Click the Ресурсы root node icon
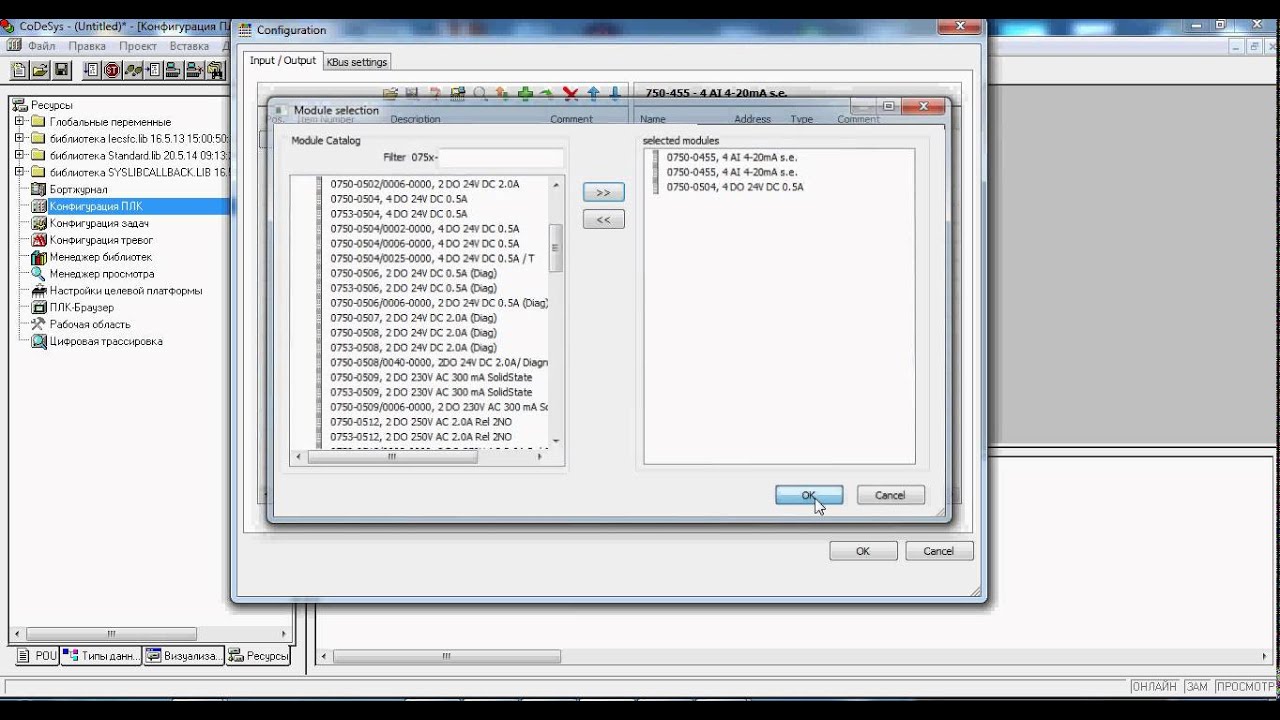 (19, 105)
